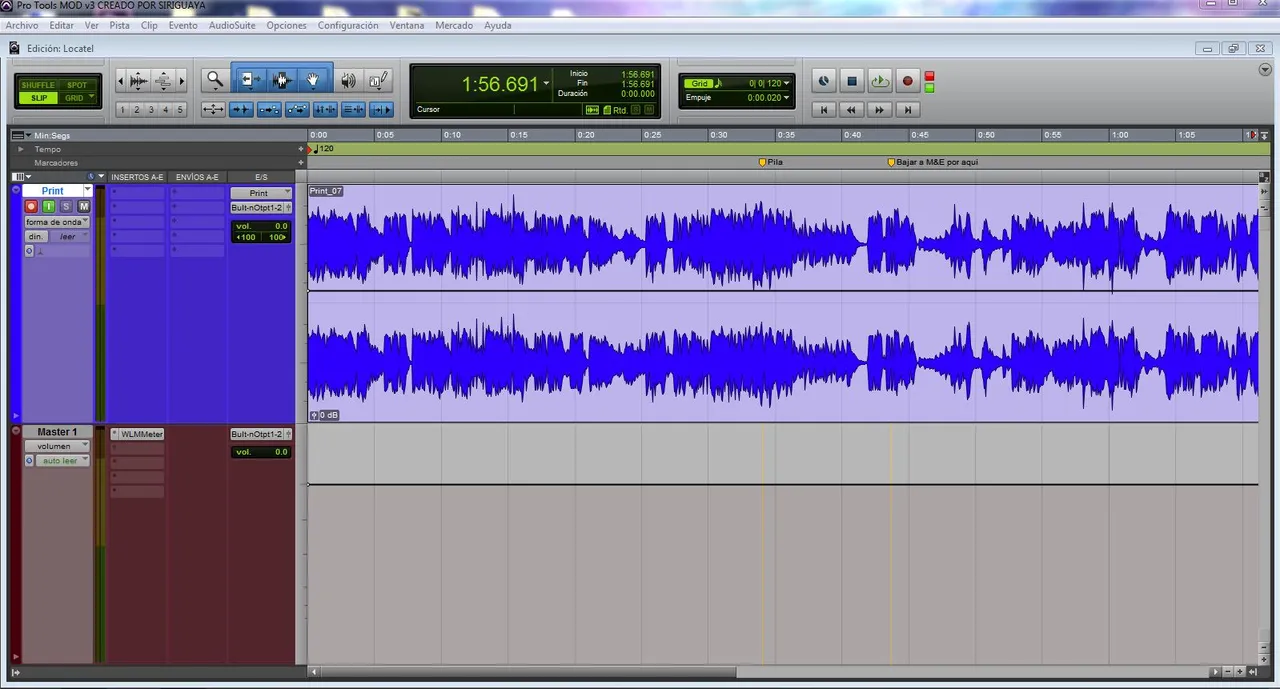Click the Master 1 track name
Image resolution: width=1280 pixels, height=689 pixels.
(x=57, y=432)
